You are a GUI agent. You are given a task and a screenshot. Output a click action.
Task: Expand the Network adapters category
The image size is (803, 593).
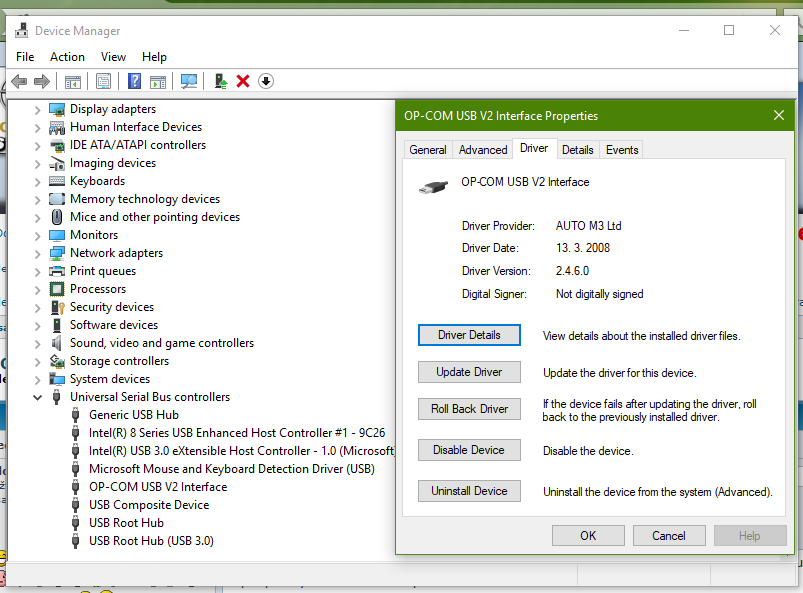pos(38,253)
